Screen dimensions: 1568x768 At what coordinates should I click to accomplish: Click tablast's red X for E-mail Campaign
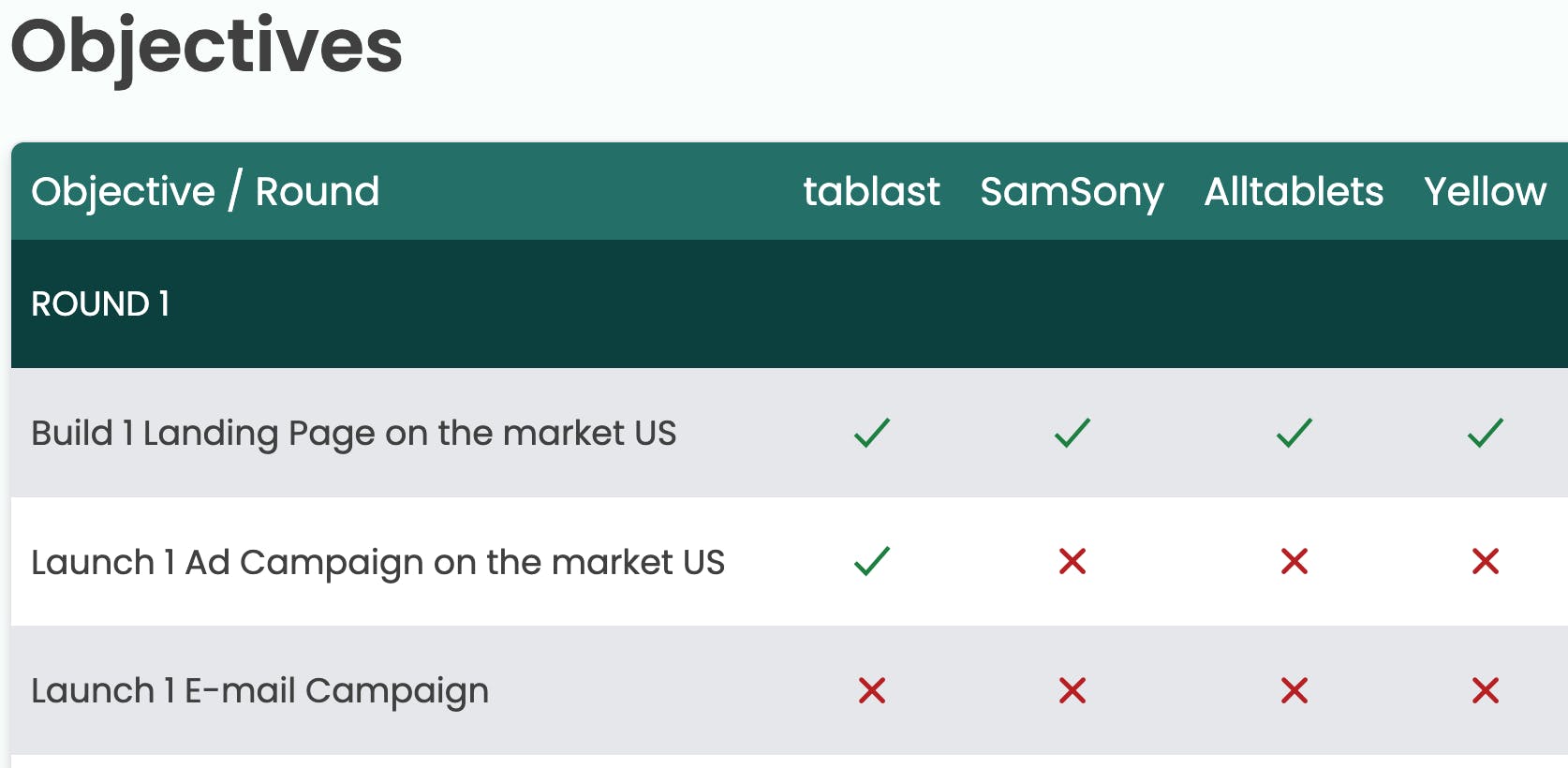871,690
